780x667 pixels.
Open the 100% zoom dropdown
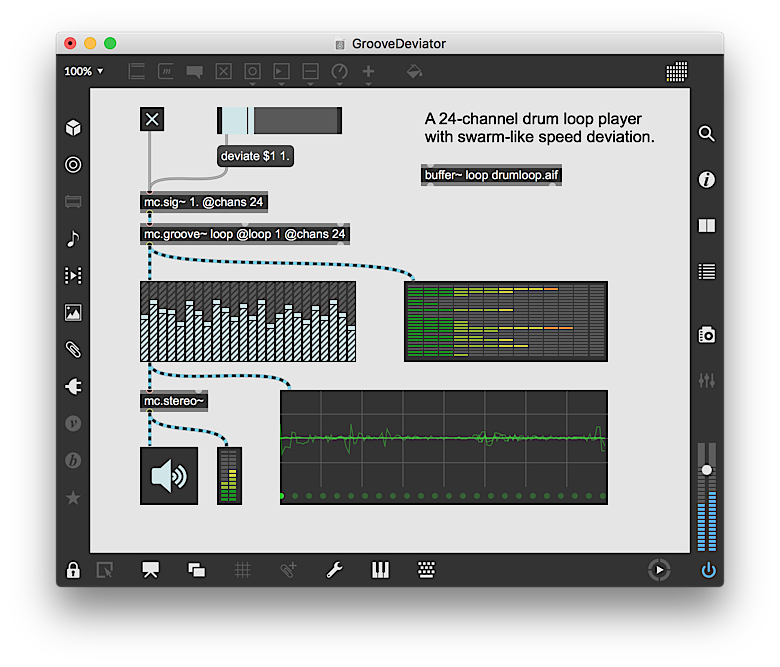tap(84, 72)
